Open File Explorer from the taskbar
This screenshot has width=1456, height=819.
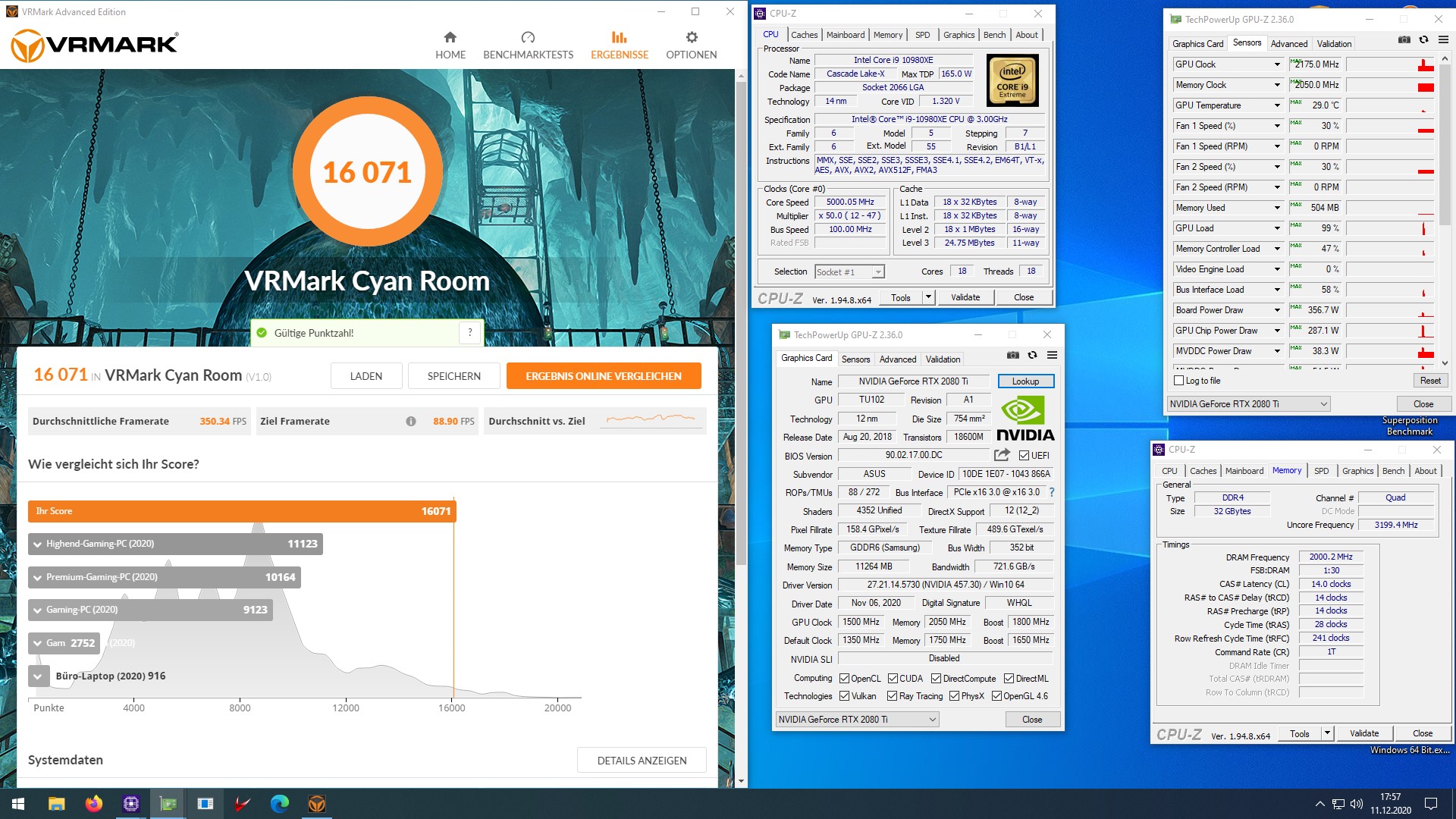(56, 804)
